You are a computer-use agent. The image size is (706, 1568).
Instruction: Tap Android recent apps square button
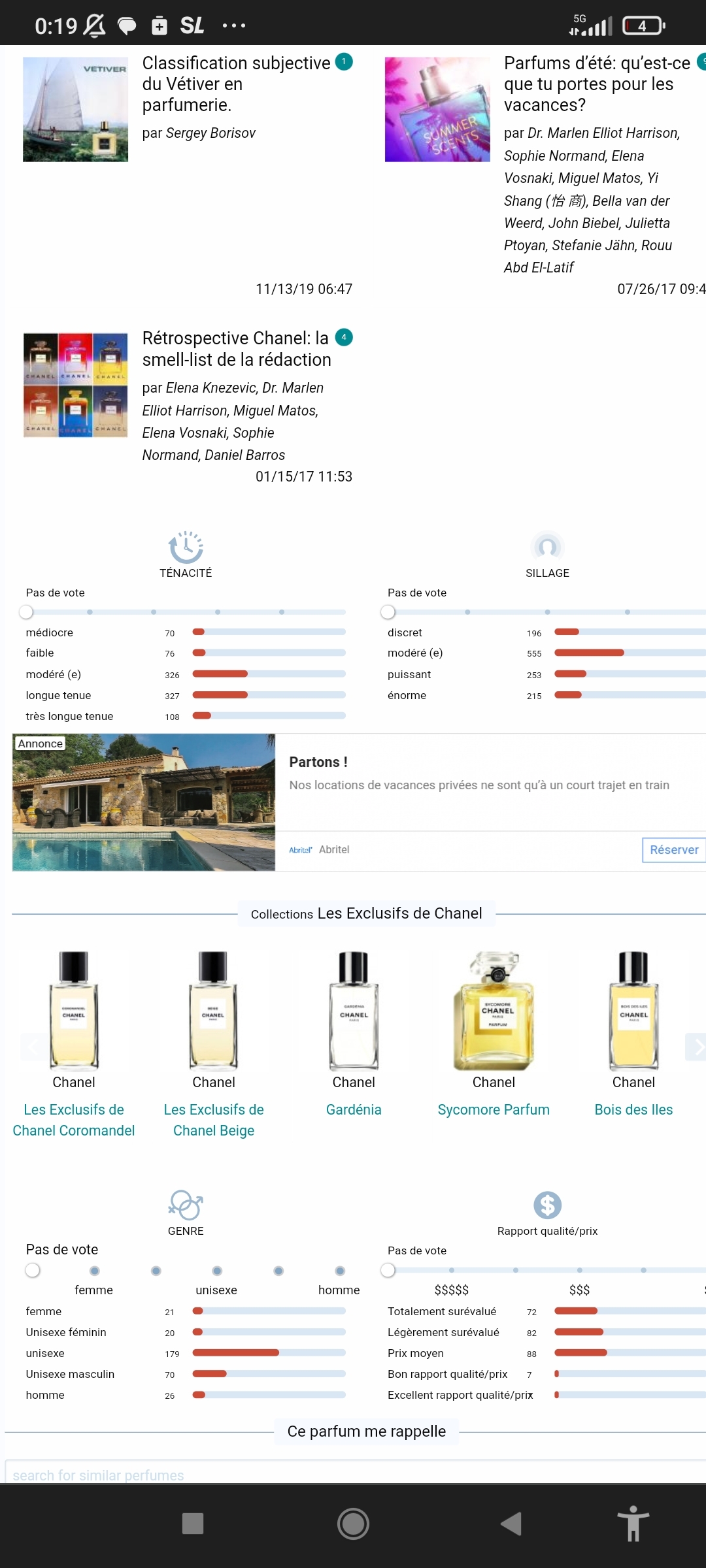[192, 1524]
